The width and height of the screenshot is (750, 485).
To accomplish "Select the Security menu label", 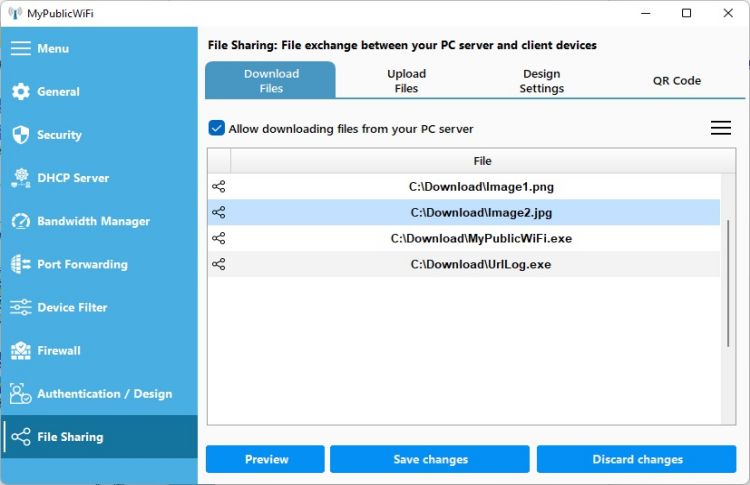I will pos(59,135).
